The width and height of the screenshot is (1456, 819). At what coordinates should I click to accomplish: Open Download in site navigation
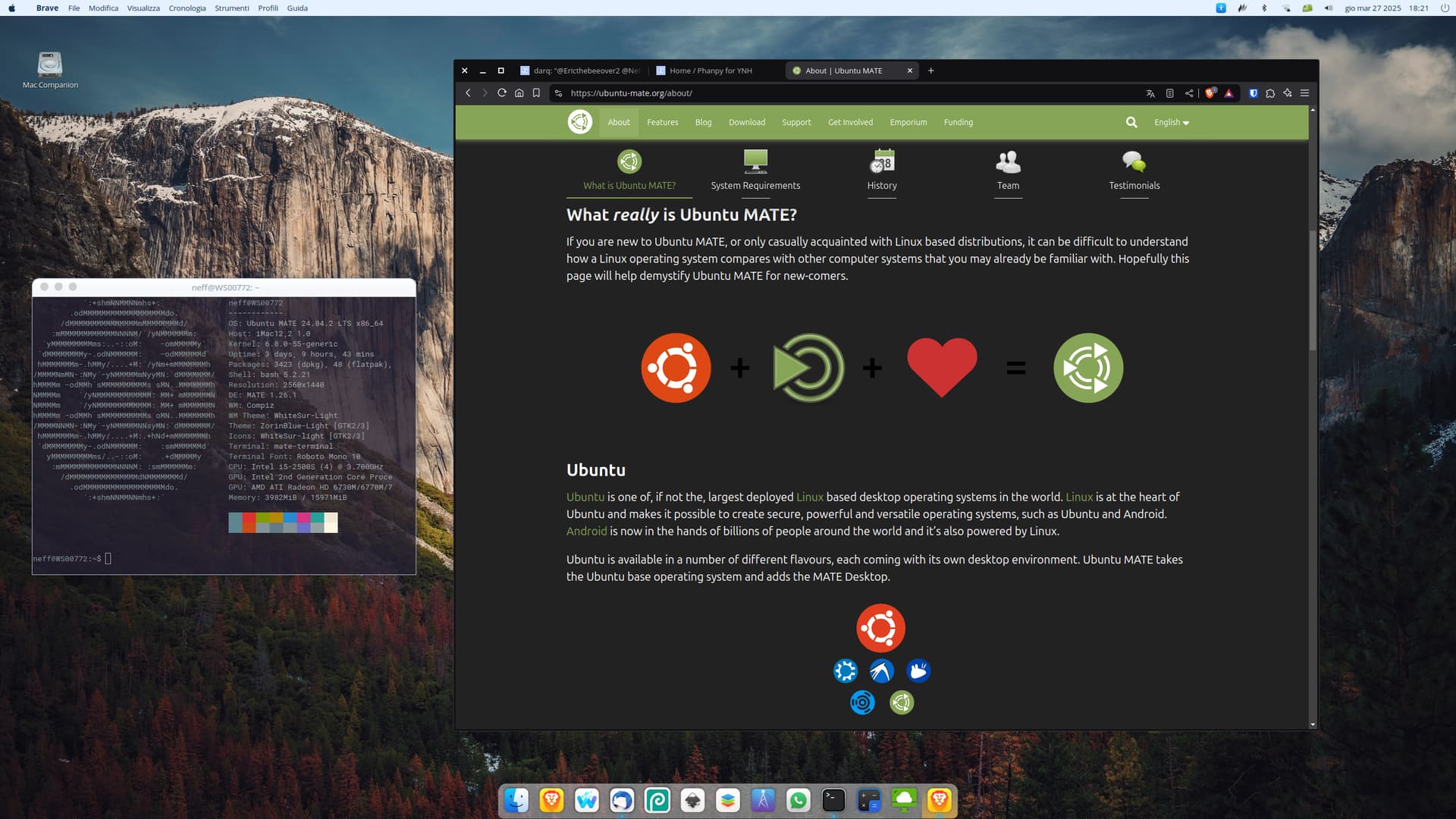click(747, 122)
